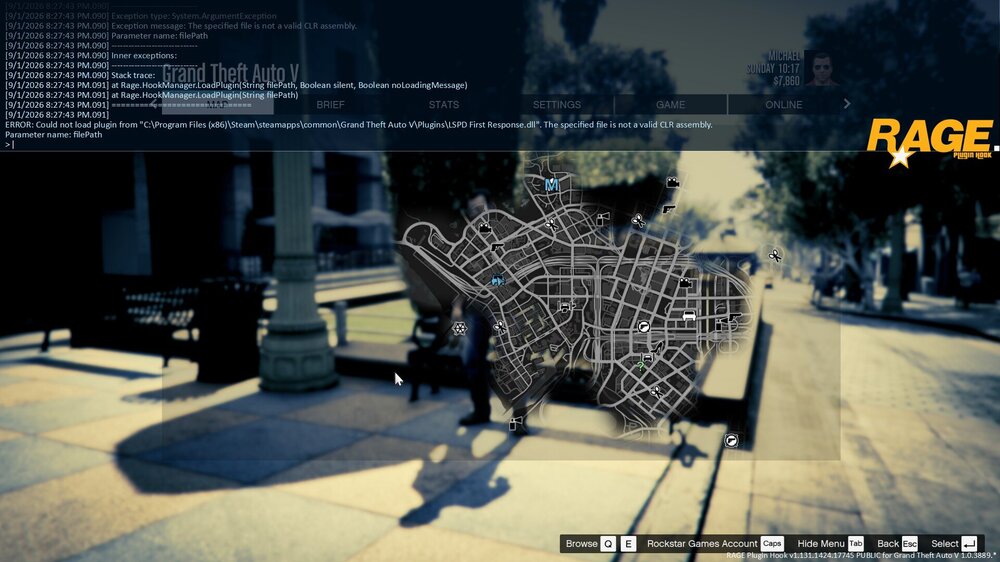Open the STATS tab

[x=444, y=105]
